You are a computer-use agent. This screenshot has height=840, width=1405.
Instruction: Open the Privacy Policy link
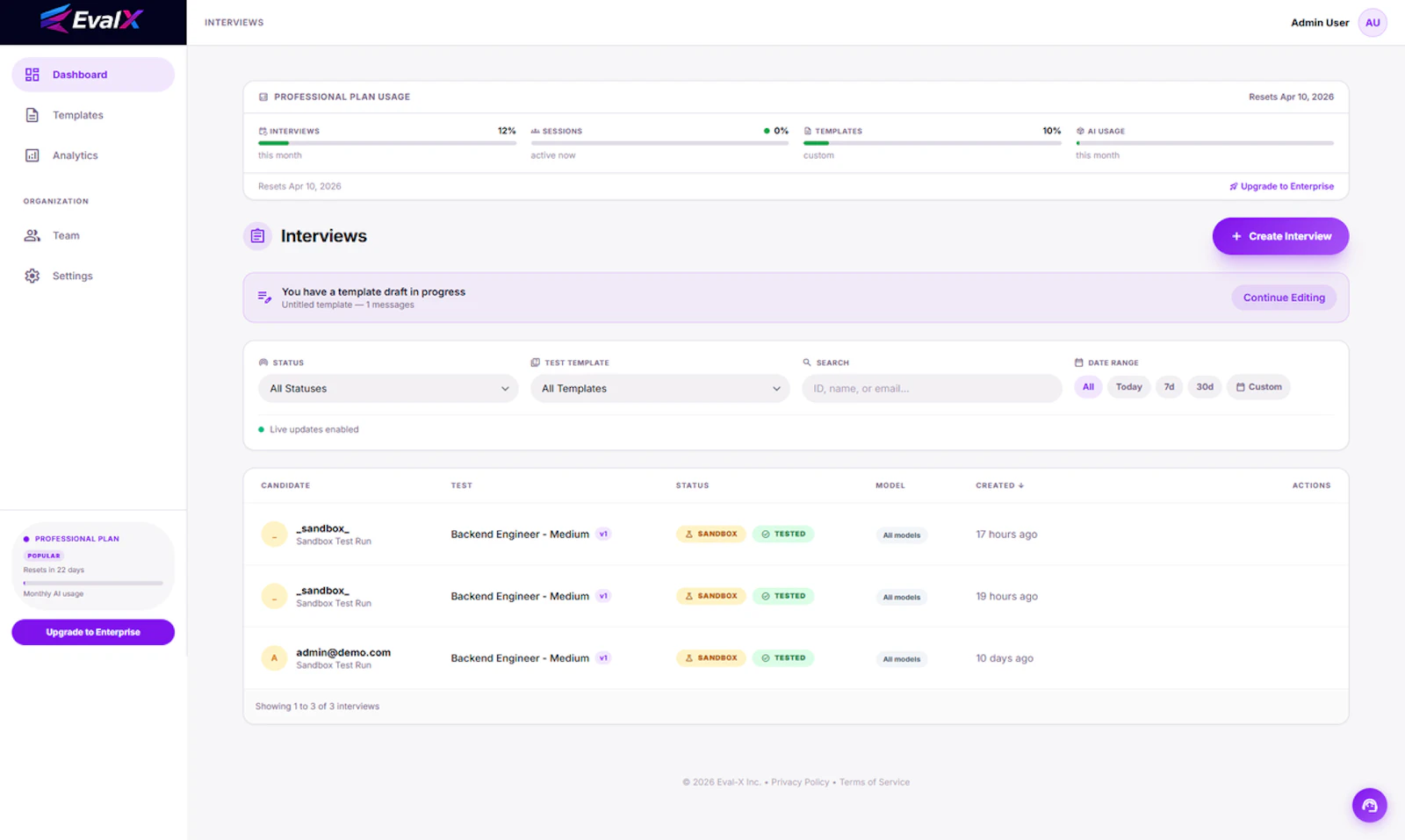[x=800, y=782]
